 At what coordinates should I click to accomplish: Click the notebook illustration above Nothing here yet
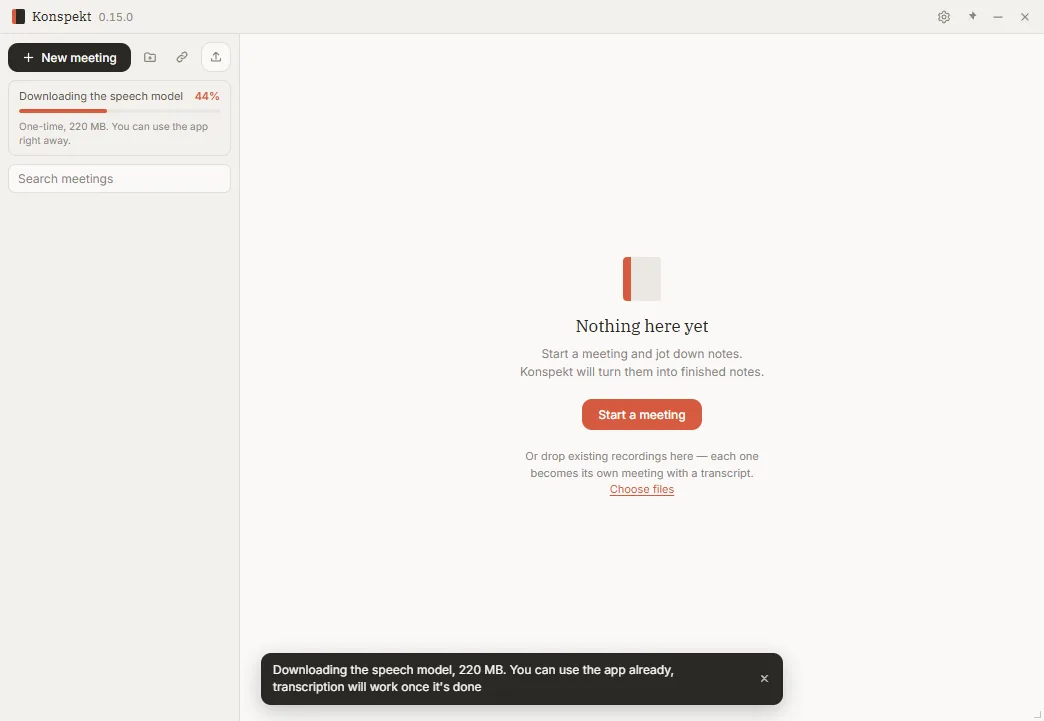(642, 279)
